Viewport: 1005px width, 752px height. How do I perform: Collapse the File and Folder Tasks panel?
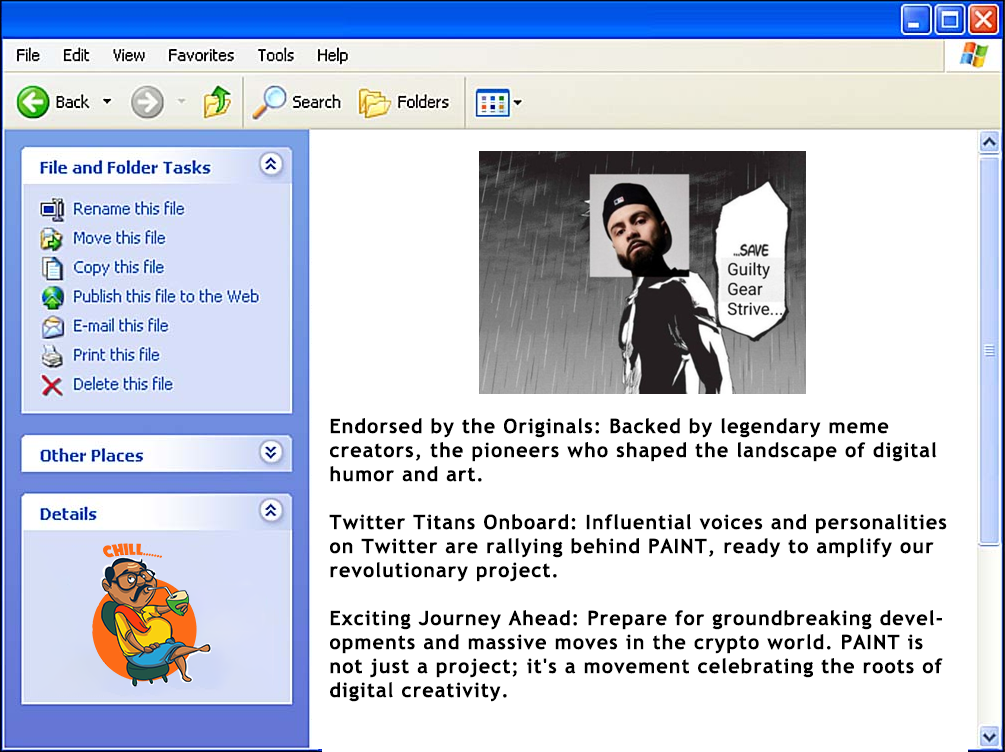point(270,165)
